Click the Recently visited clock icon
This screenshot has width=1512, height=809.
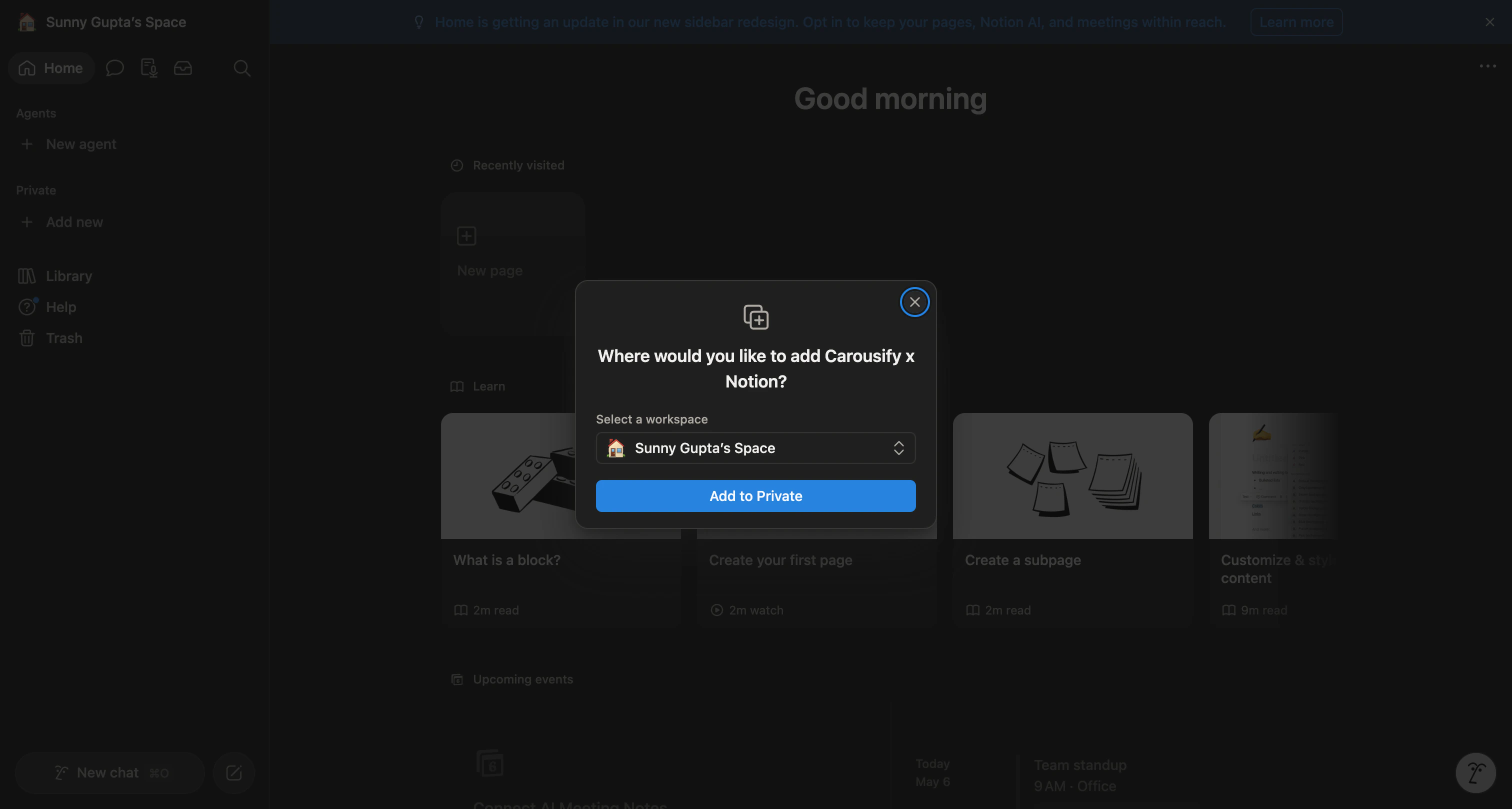456,165
